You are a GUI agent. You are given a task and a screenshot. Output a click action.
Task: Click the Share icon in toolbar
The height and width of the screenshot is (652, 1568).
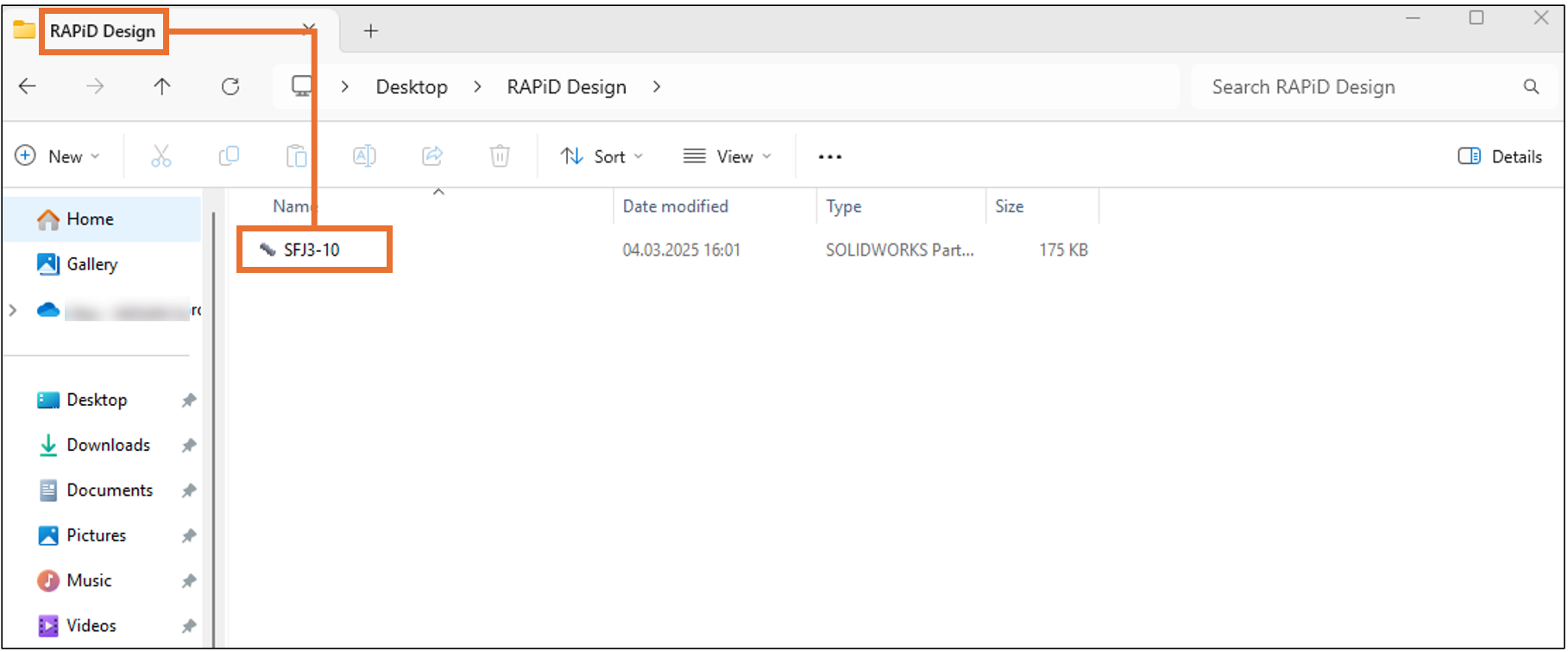[x=431, y=156]
